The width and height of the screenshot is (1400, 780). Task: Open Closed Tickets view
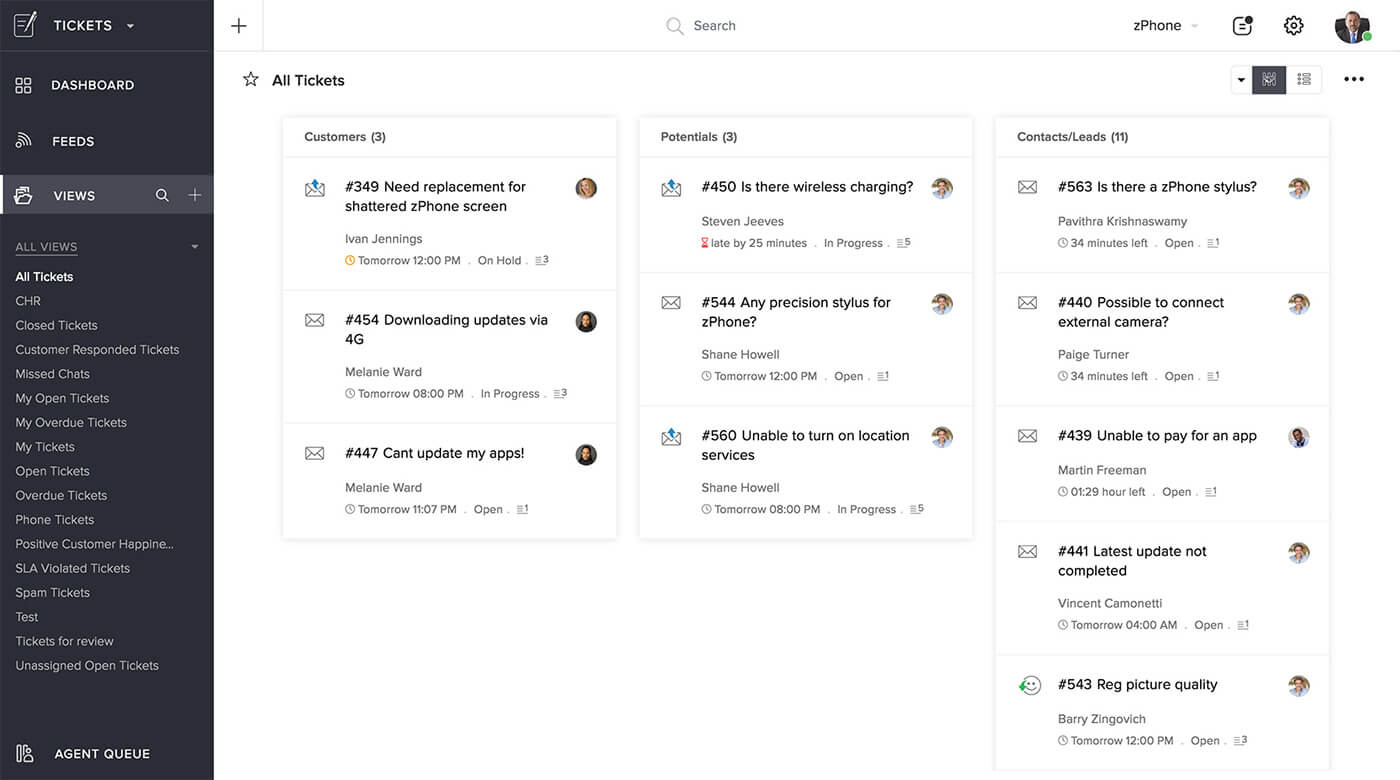coord(56,325)
